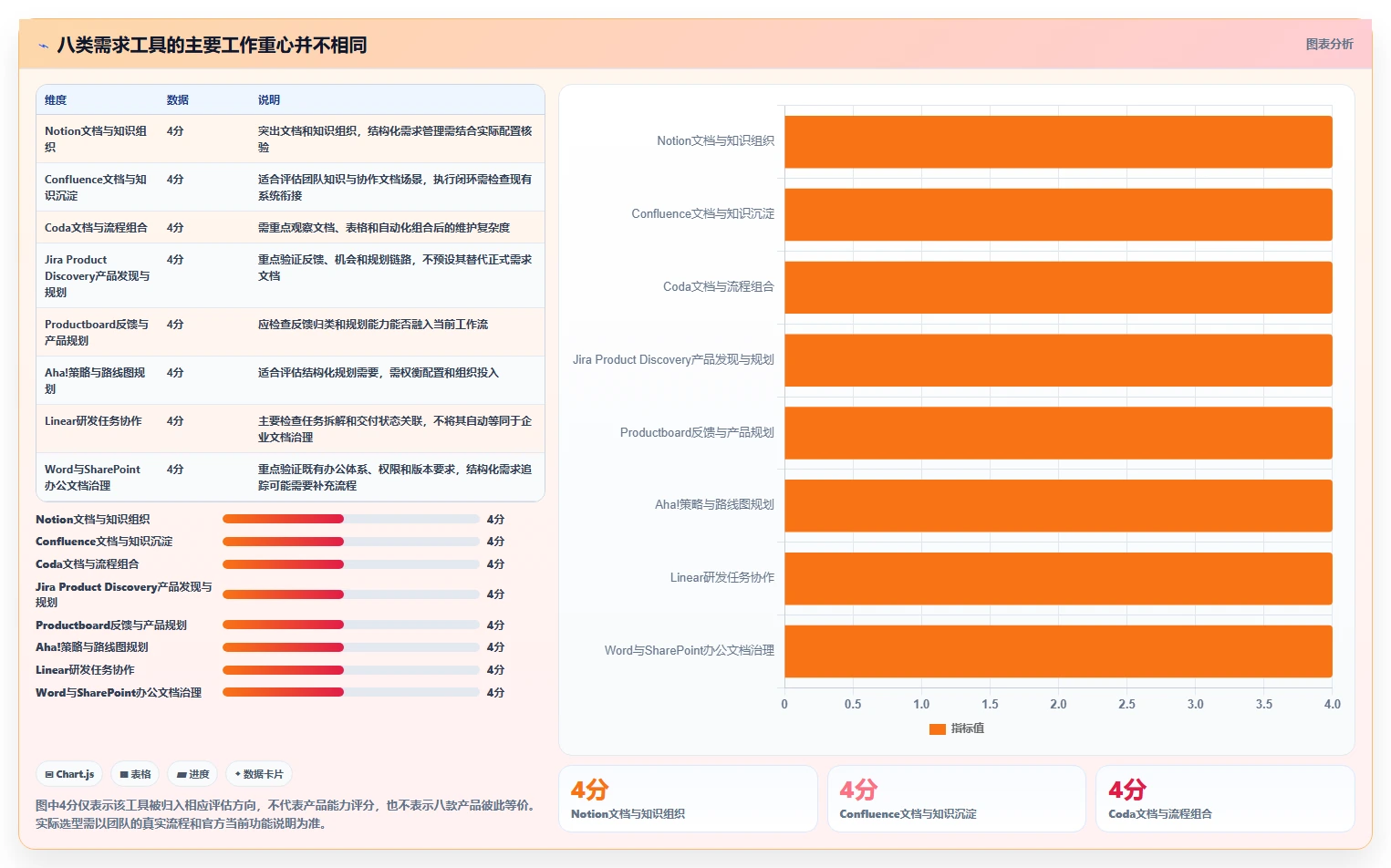1391x868 pixels.
Task: Click the x-axis tick 3.5
Action: [x=1263, y=704]
